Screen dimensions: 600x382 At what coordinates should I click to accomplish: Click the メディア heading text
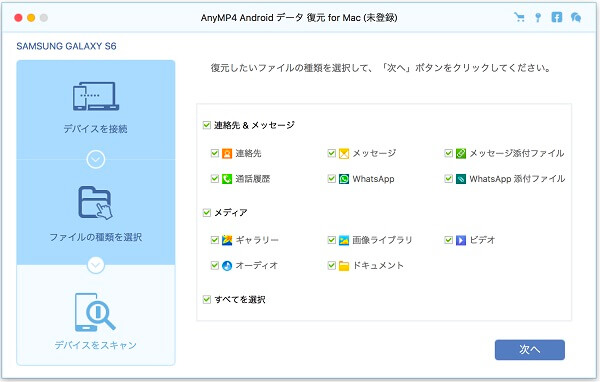[230, 212]
